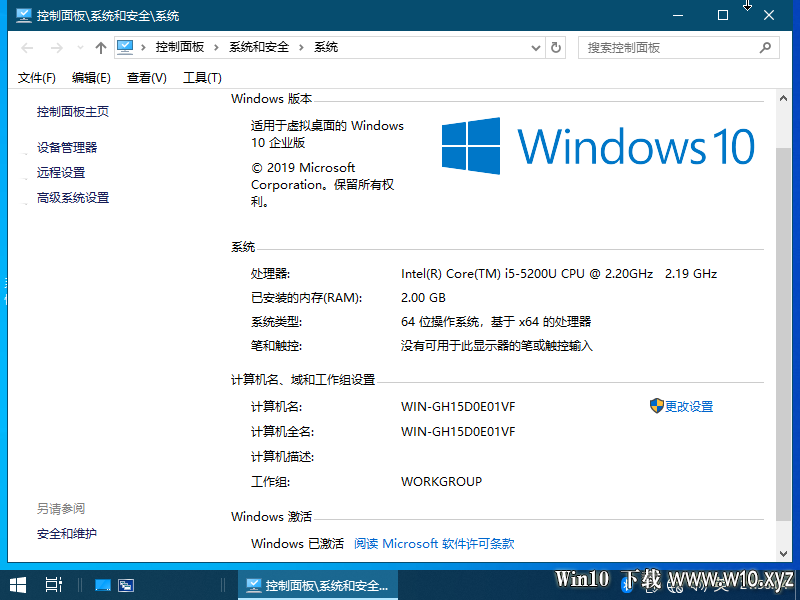Open 远程设置 link
The image size is (800, 600).
pyautogui.click(x=61, y=172)
